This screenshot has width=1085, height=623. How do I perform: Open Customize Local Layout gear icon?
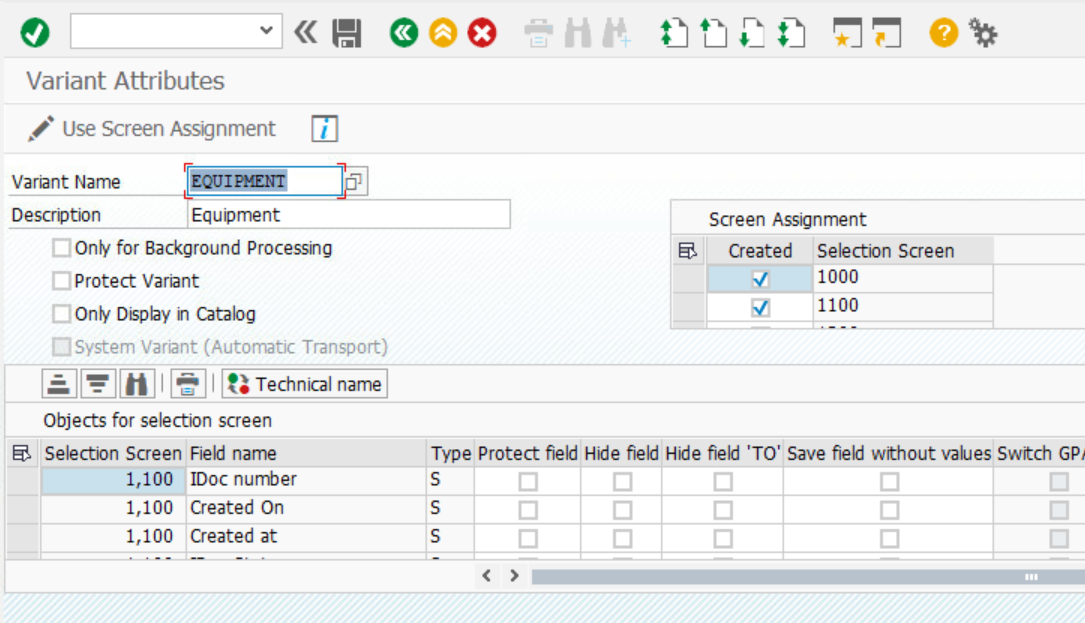[x=983, y=33]
